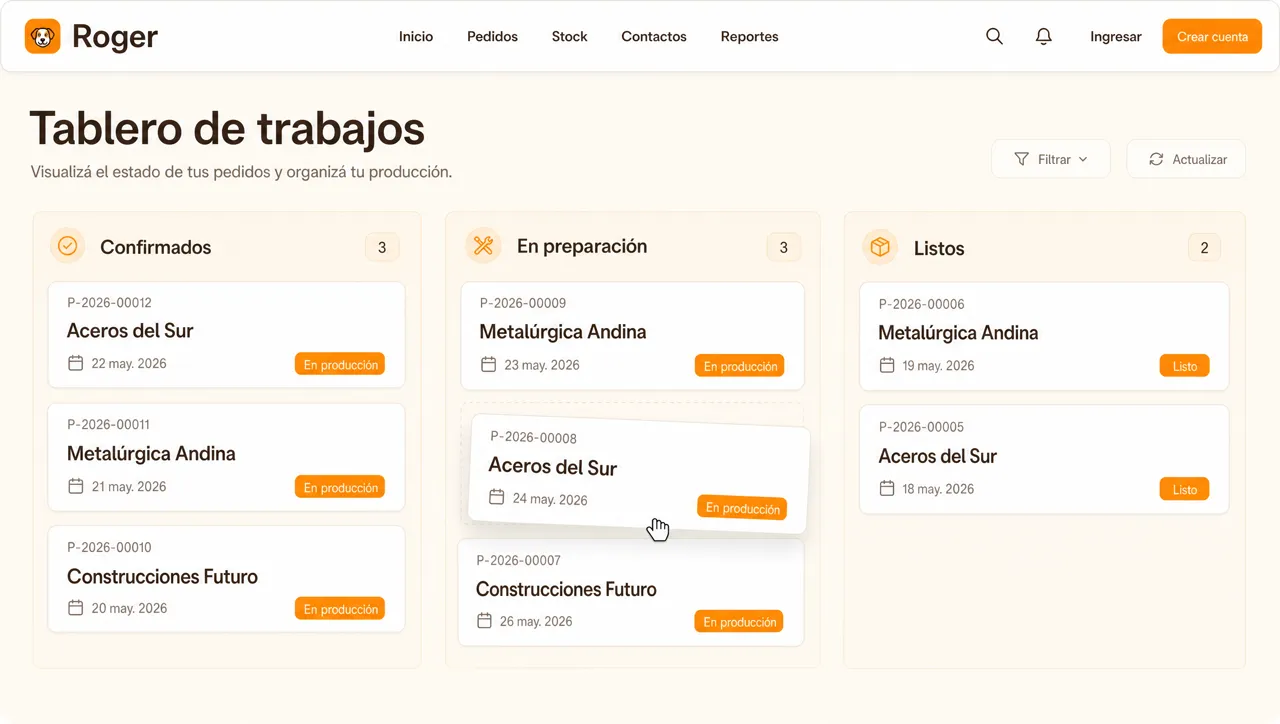Screen dimensions: 1280x724
Task: Click En producción tag on P-2026-00007 card
Action: pyautogui.click(x=739, y=622)
